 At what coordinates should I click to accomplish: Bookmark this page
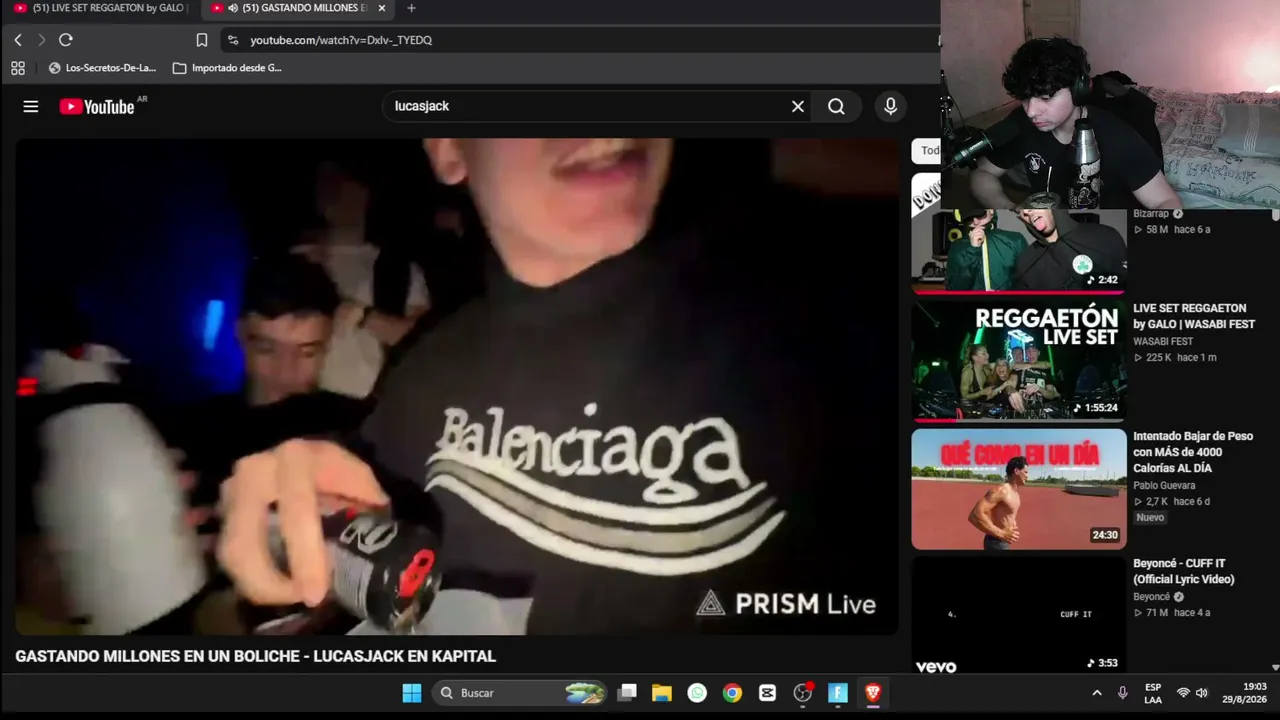pos(202,40)
